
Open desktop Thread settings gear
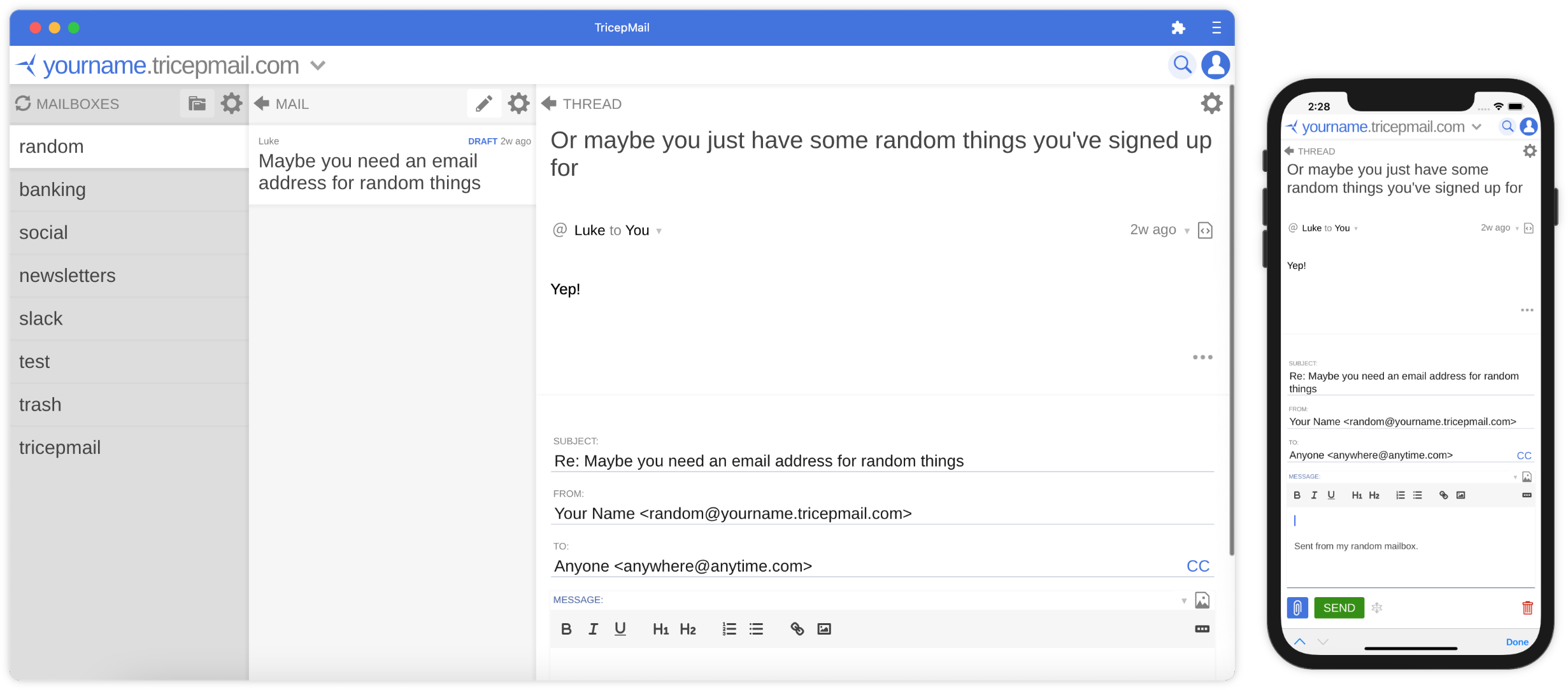(1211, 103)
